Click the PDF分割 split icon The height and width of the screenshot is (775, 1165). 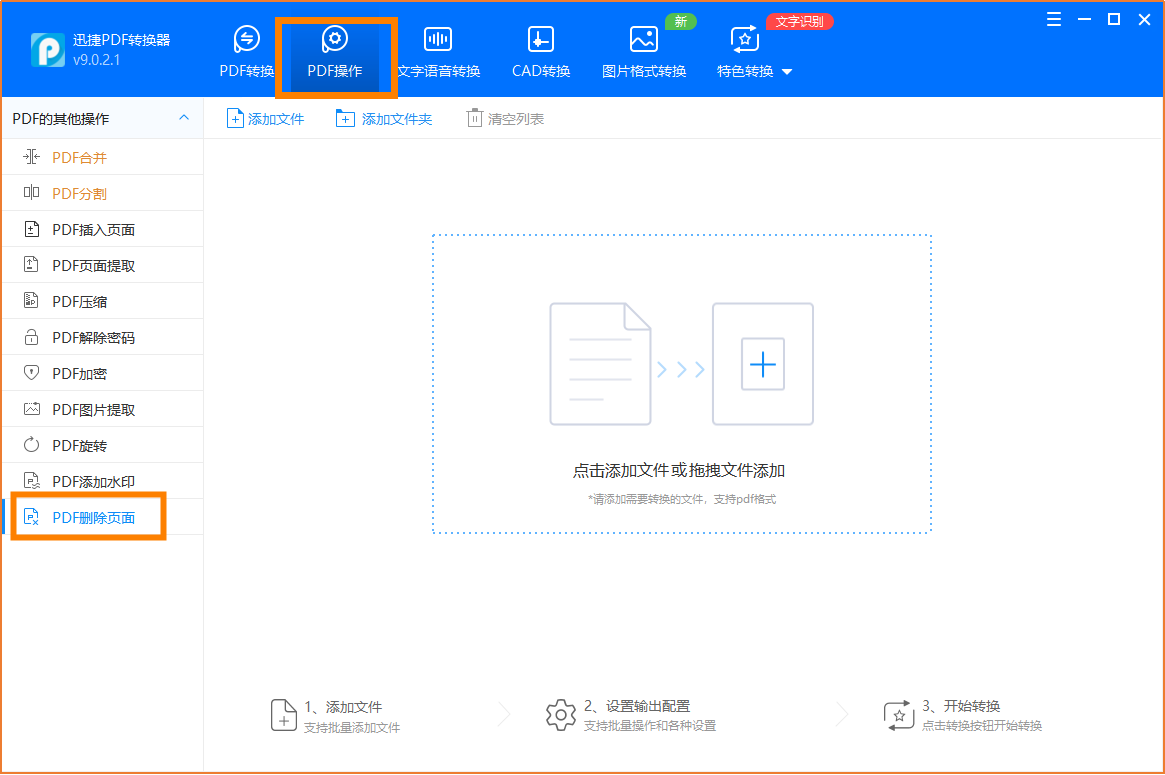click(x=31, y=192)
